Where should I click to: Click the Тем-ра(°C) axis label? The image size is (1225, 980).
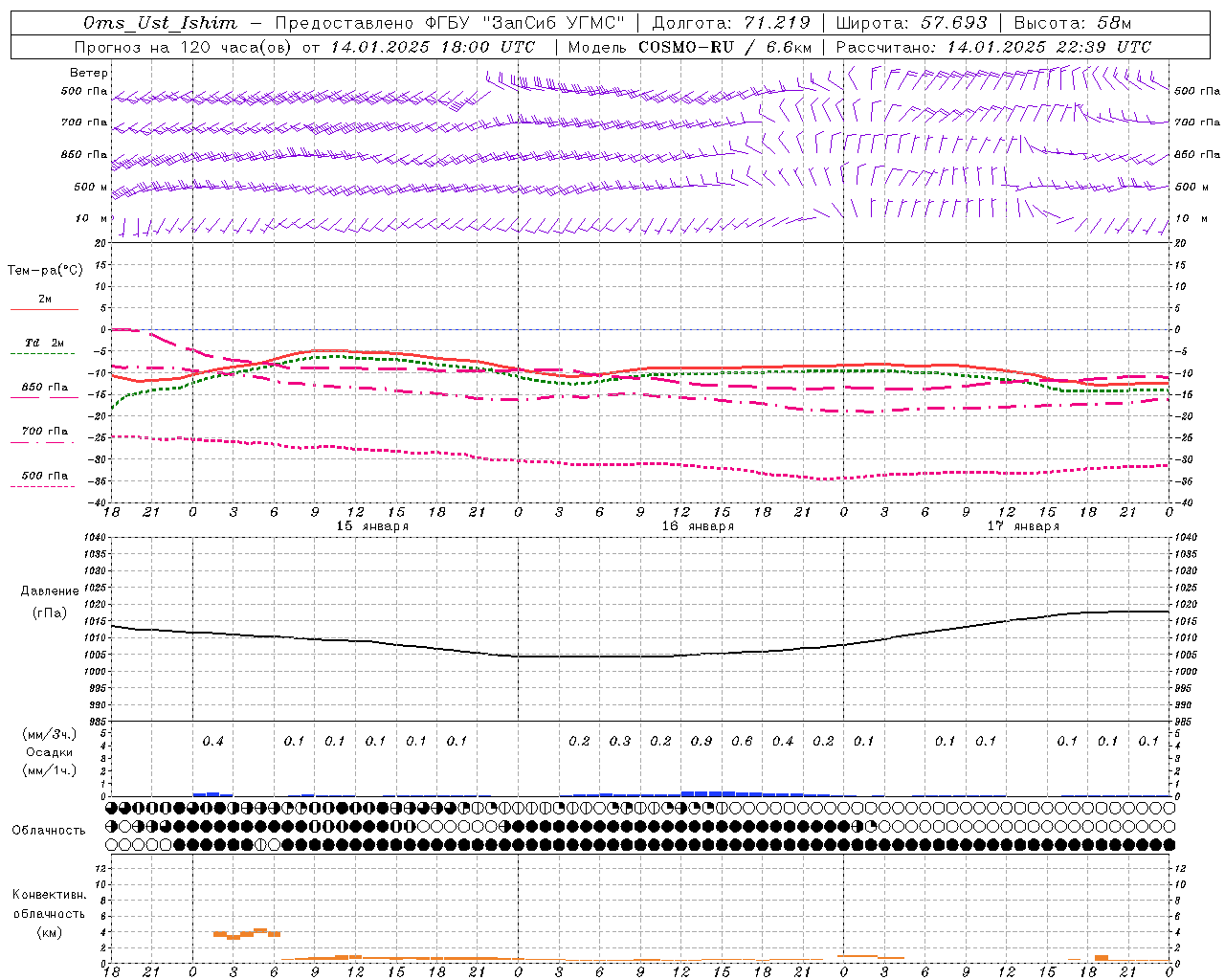[45, 271]
